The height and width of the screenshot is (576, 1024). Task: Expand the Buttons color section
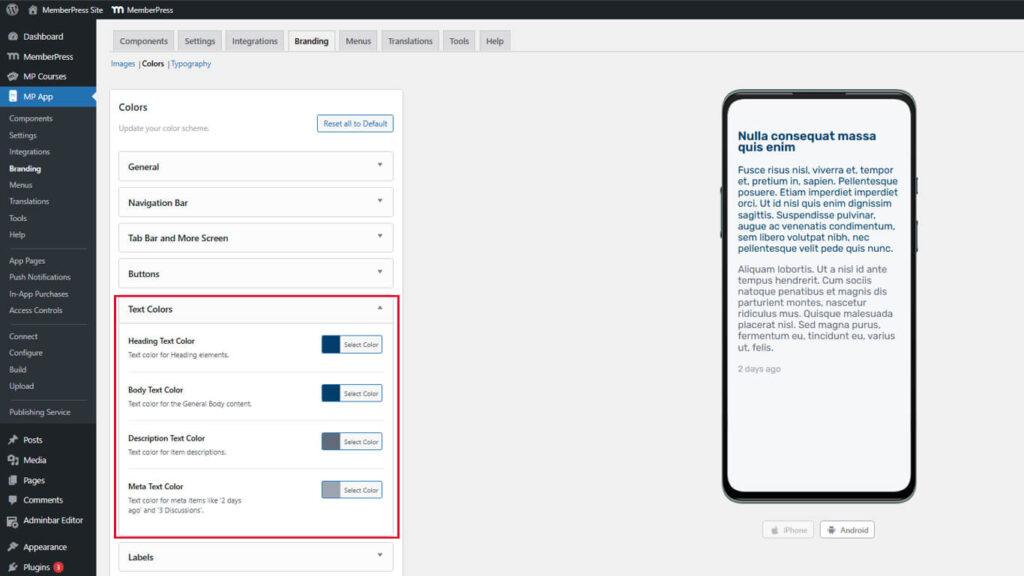click(255, 274)
